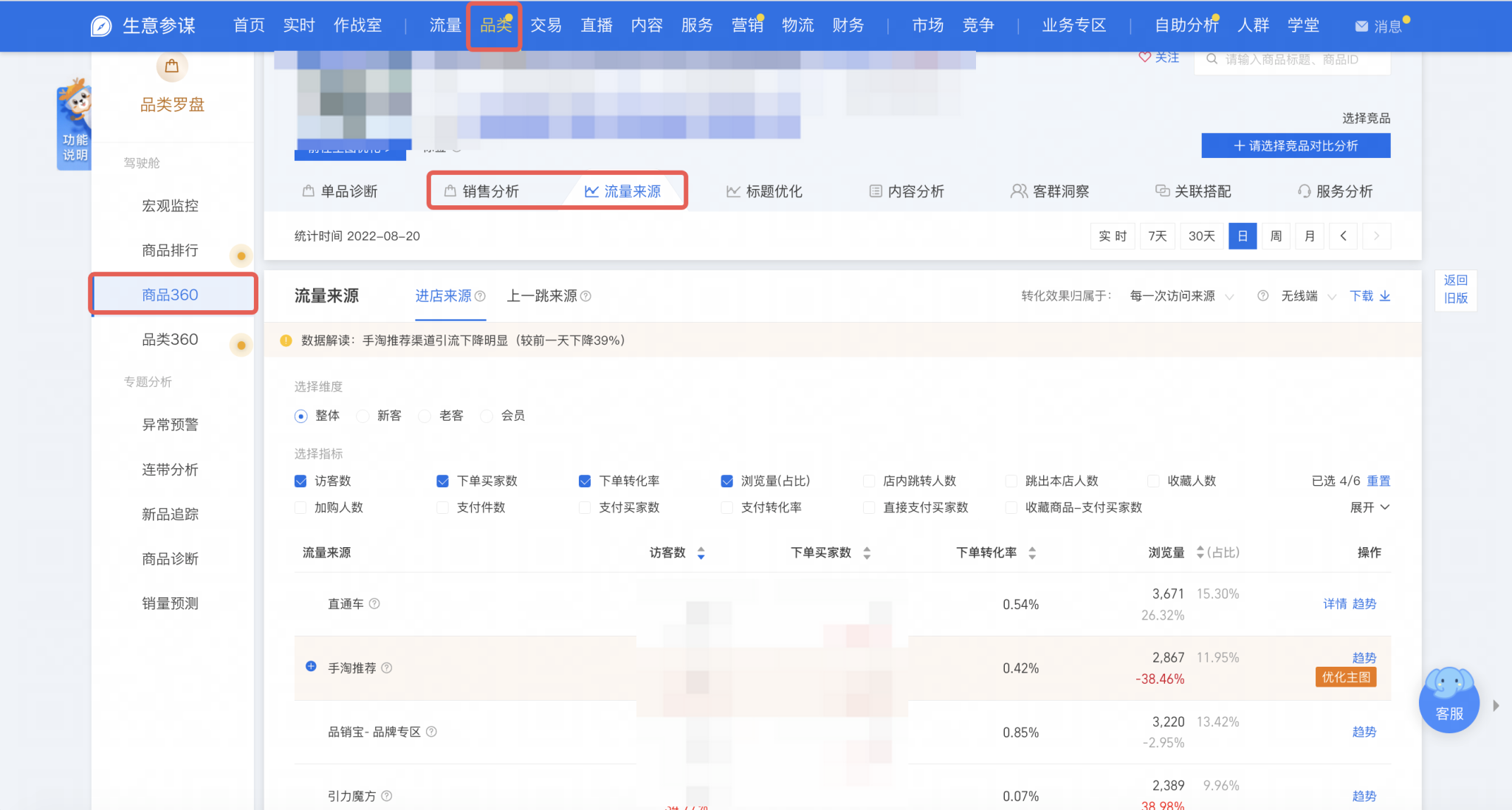Open the 消息 envelope icon
1512x810 pixels.
click(x=1361, y=26)
